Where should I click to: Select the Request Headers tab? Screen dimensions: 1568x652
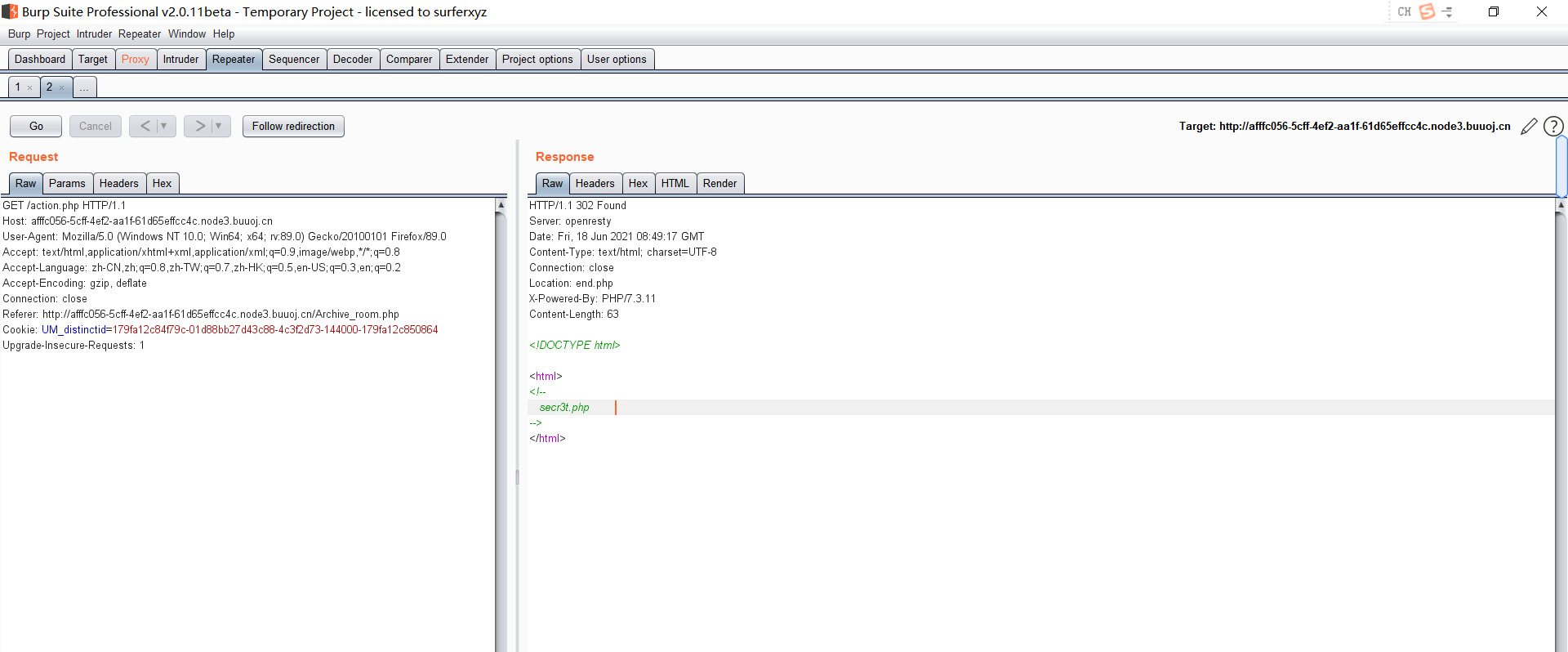(119, 183)
